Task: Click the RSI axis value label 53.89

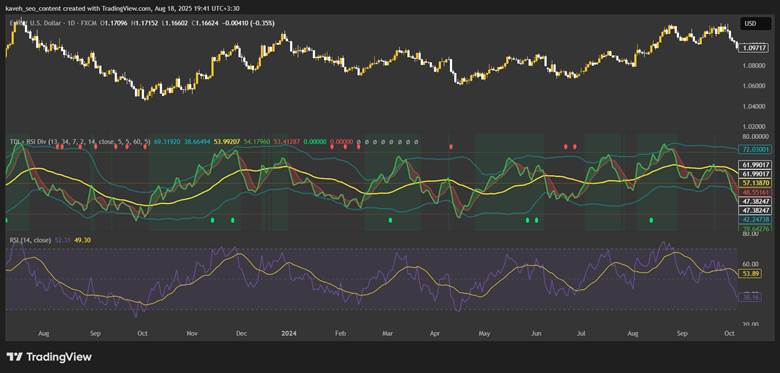Action: [749, 274]
